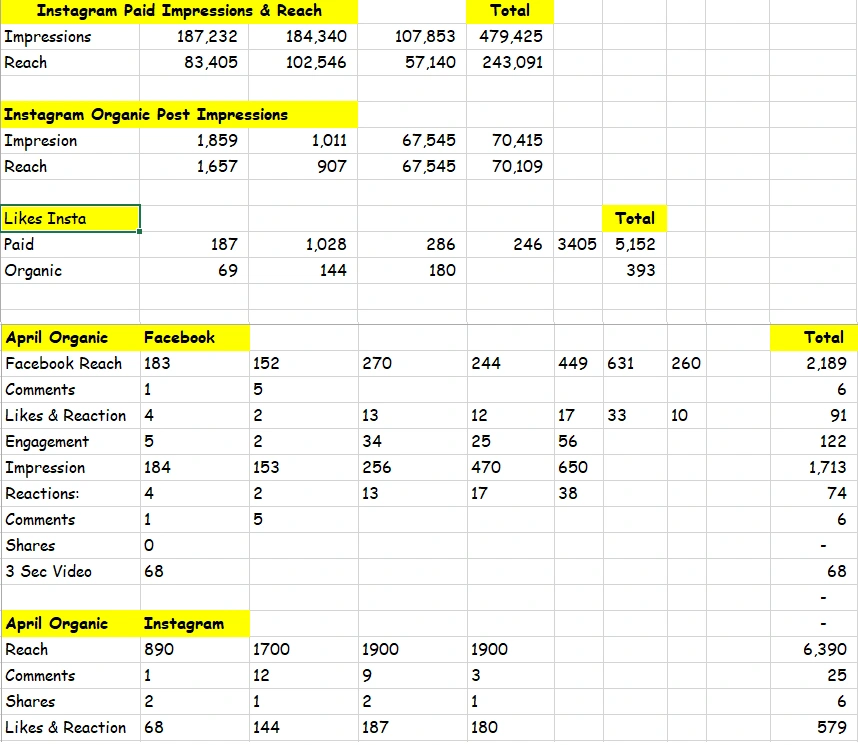
Task: Click the yellow 'Facebook' header cell
Action: click(x=195, y=338)
